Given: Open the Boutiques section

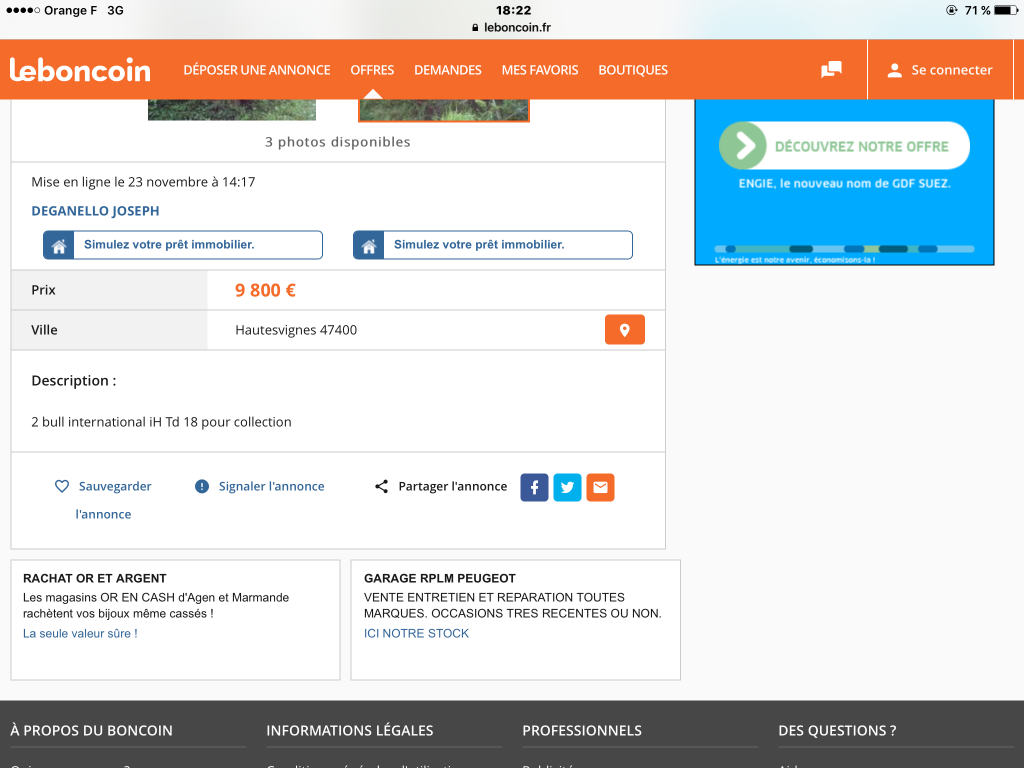Looking at the screenshot, I should tap(633, 70).
